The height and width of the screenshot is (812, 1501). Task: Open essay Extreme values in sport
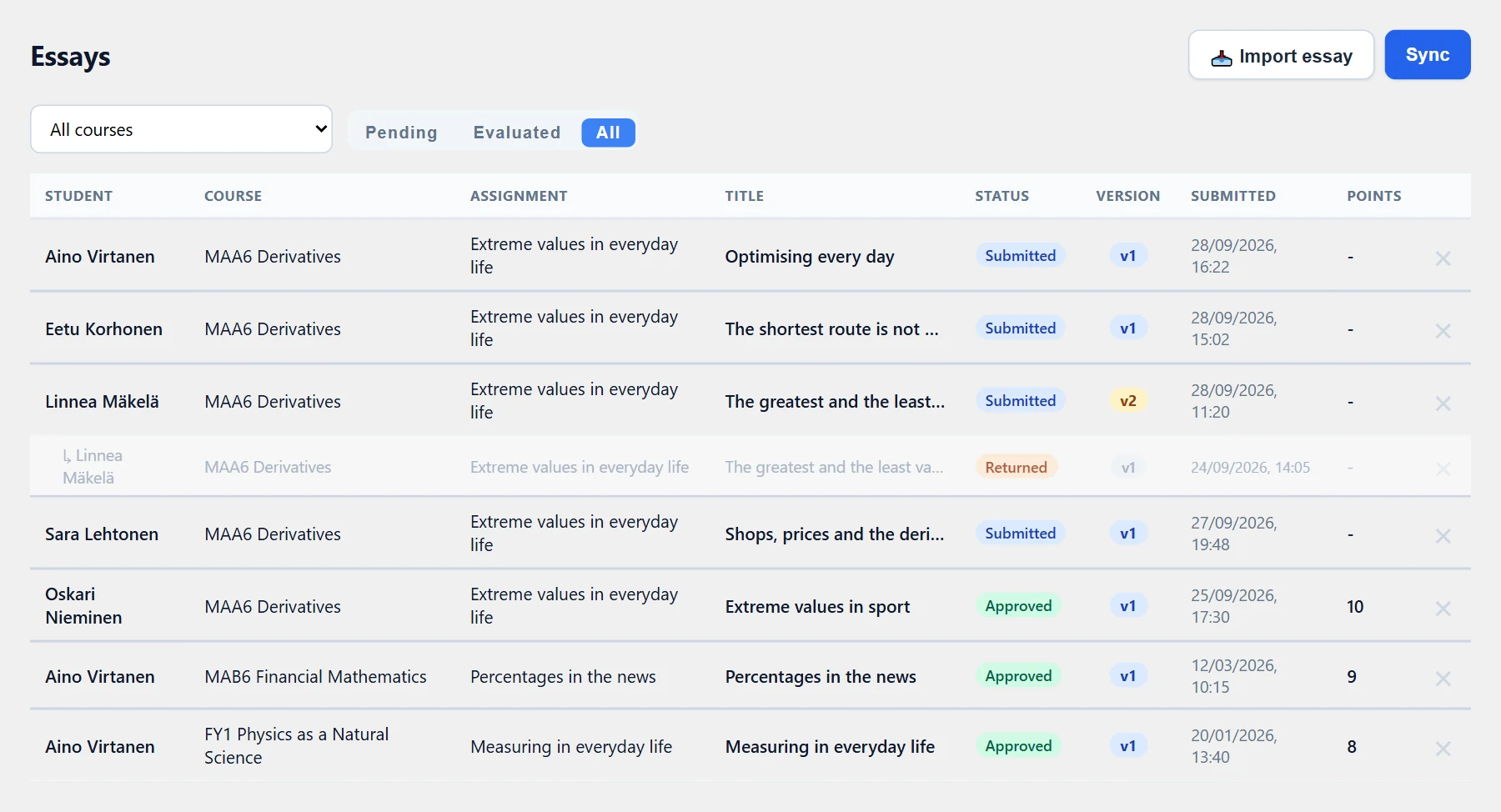pos(817,607)
